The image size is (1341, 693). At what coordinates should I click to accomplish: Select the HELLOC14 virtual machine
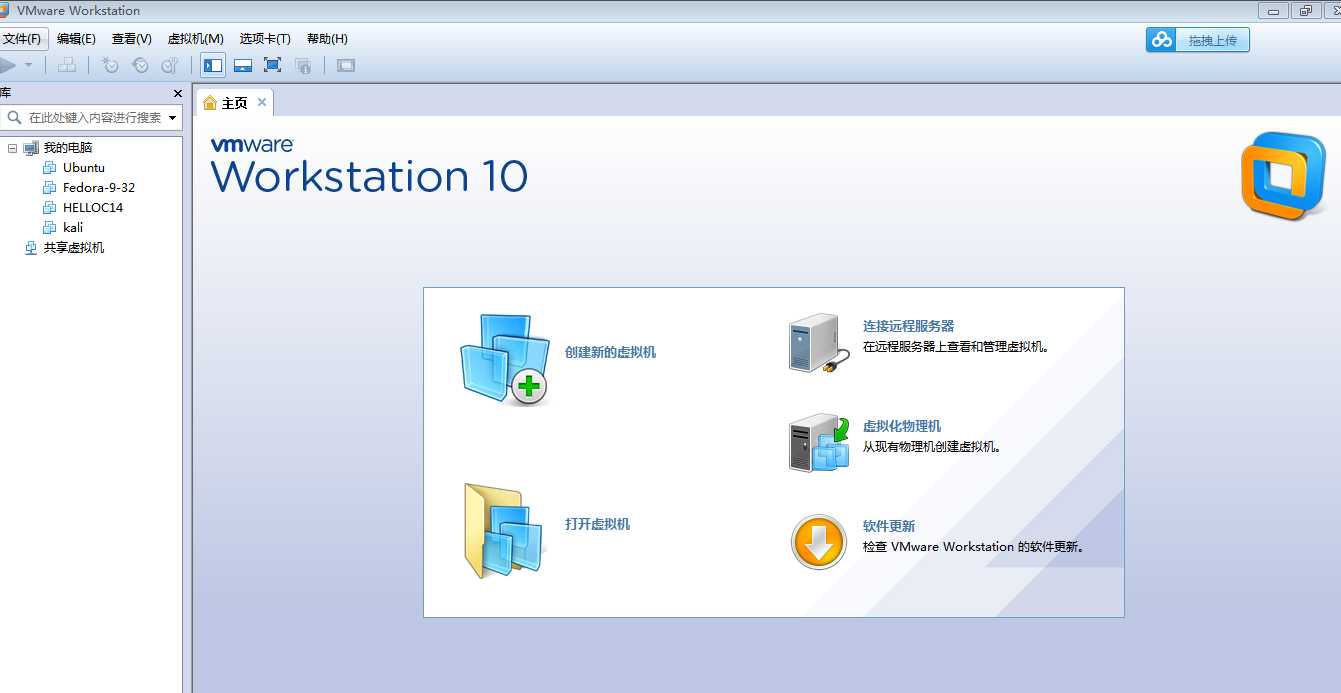point(93,208)
